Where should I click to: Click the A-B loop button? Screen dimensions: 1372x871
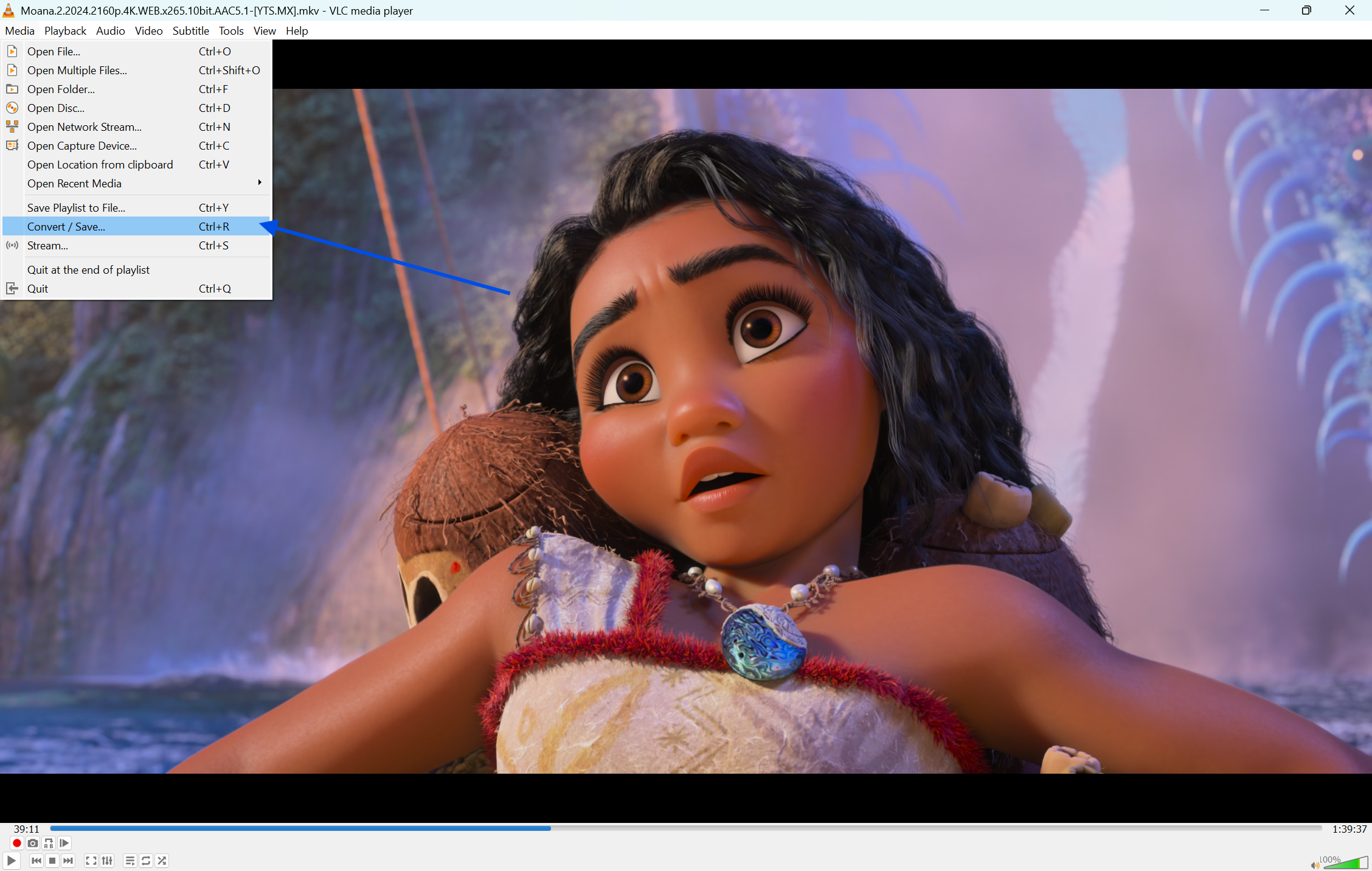[49, 843]
